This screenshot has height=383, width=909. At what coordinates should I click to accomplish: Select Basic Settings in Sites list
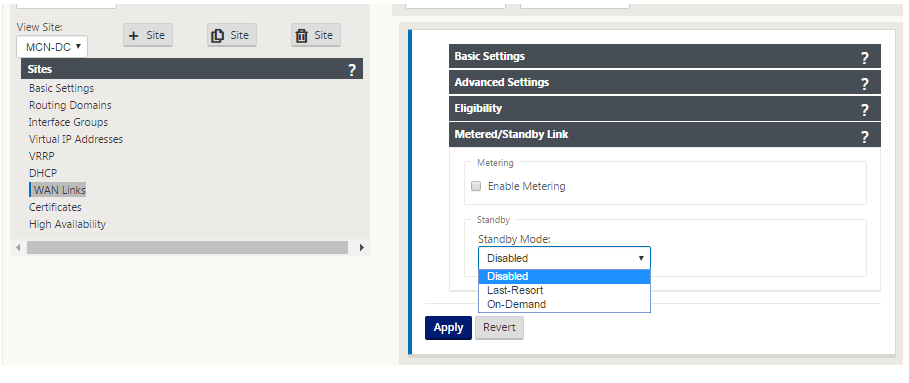61,88
